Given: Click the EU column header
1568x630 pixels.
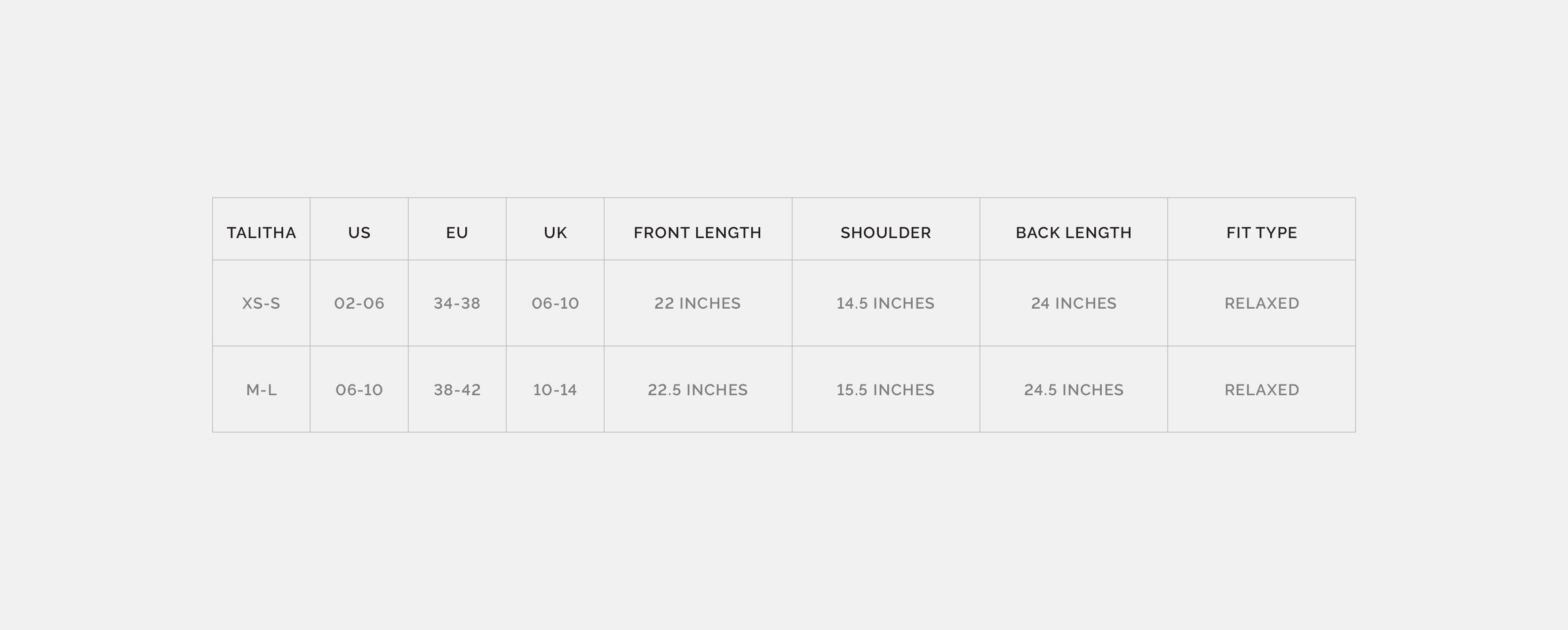Looking at the screenshot, I should [x=457, y=232].
